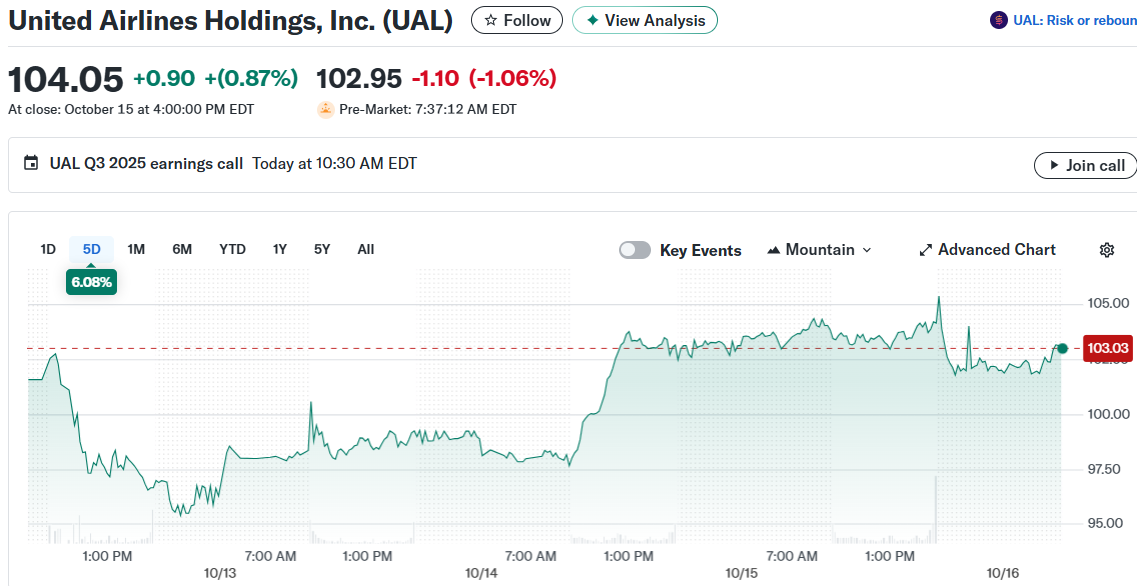Click the Advanced Chart expand arrows icon

coord(926,250)
